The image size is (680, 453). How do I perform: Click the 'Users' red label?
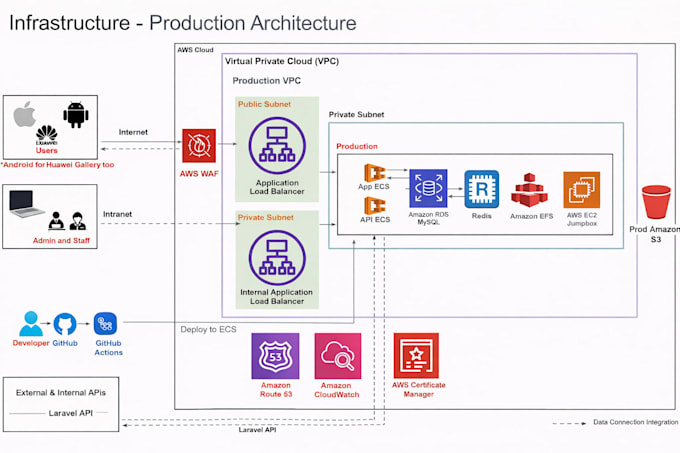[46, 150]
